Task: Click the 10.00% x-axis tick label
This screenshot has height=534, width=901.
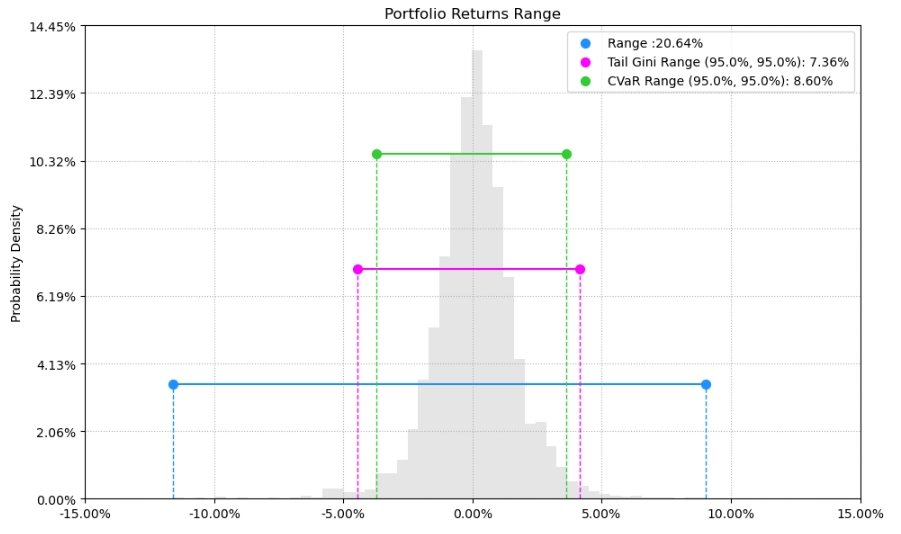Action: pos(731,514)
